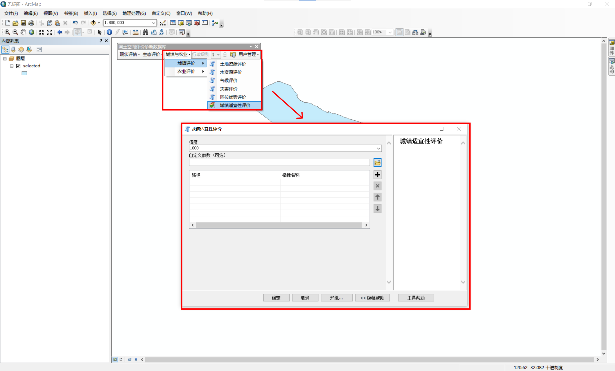
Task: Click into the custom parameter text field
Action: [279, 162]
